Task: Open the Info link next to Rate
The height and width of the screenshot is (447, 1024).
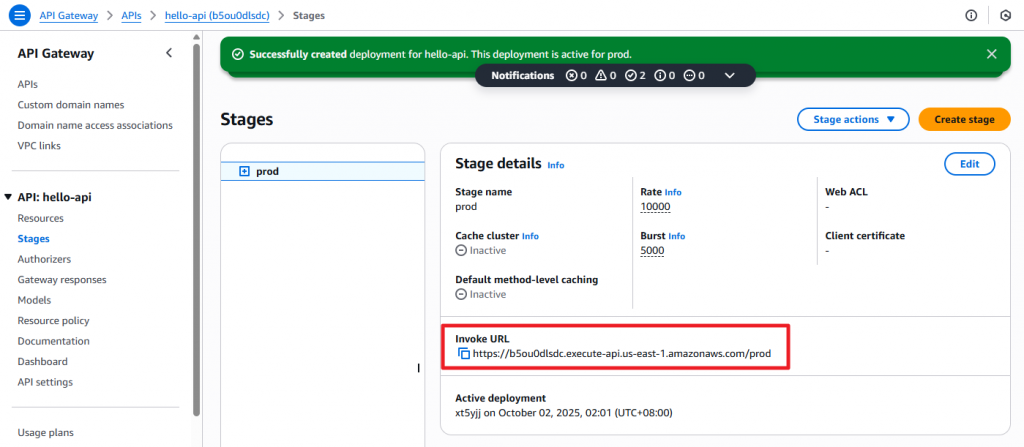Action: 673,192
